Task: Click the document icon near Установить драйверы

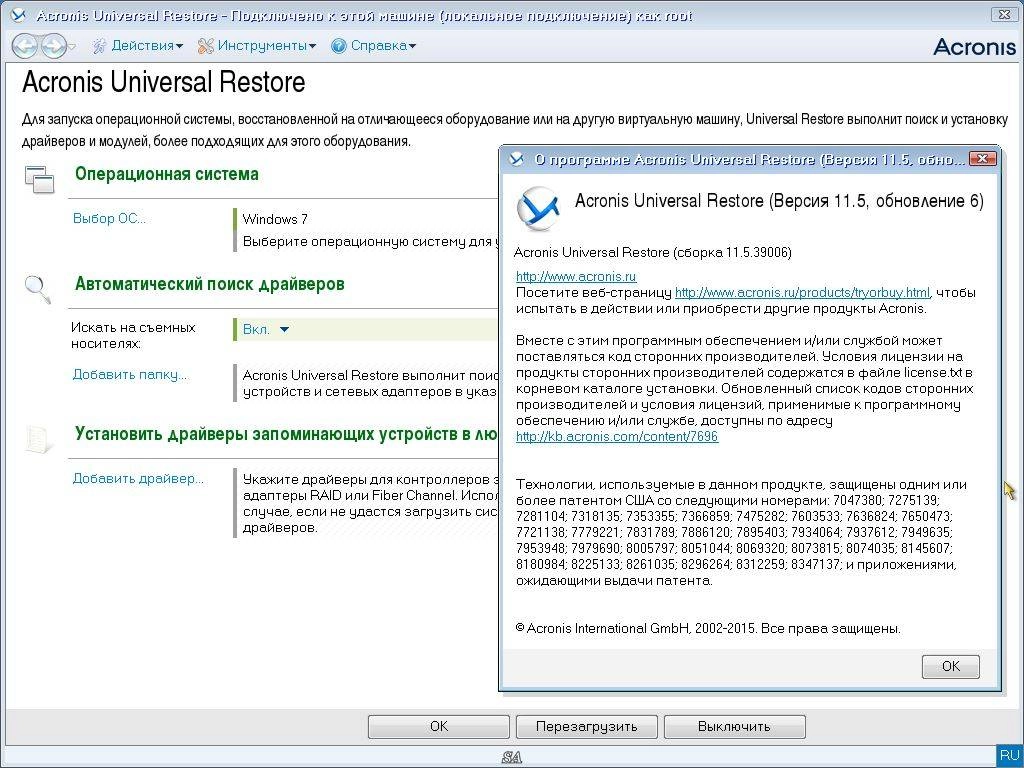Action: pos(39,439)
